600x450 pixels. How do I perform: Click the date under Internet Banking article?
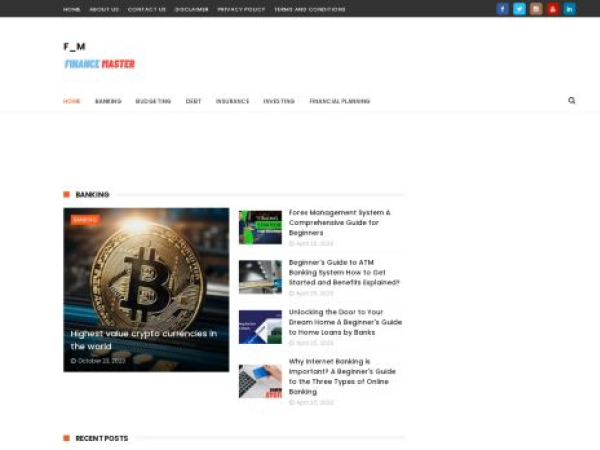311,402
